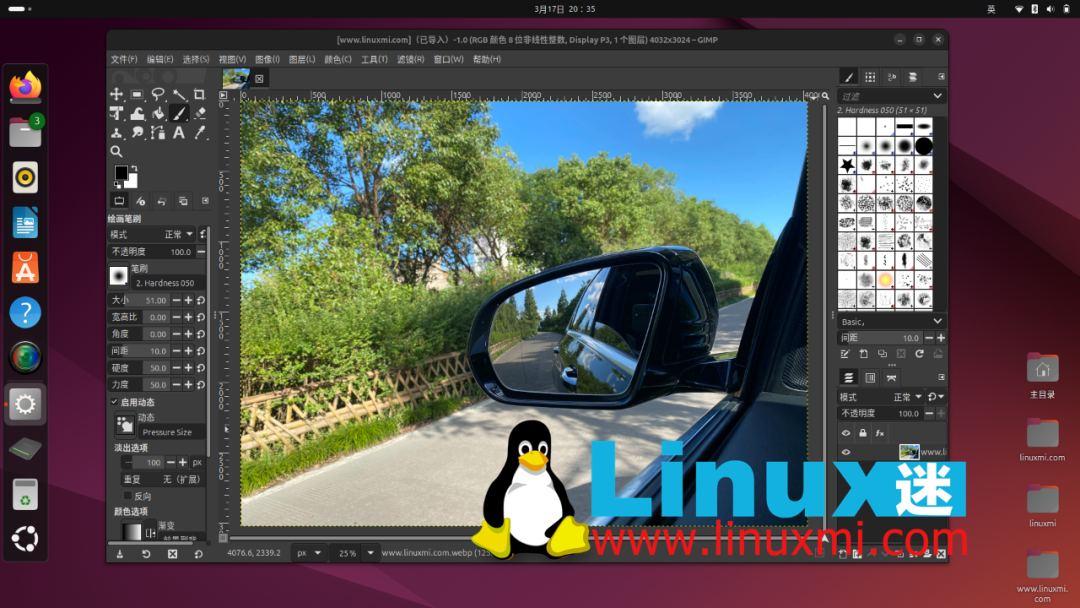Image resolution: width=1080 pixels, height=608 pixels.
Task: Open the px unit dropdown in status bar
Action: (x=309, y=553)
